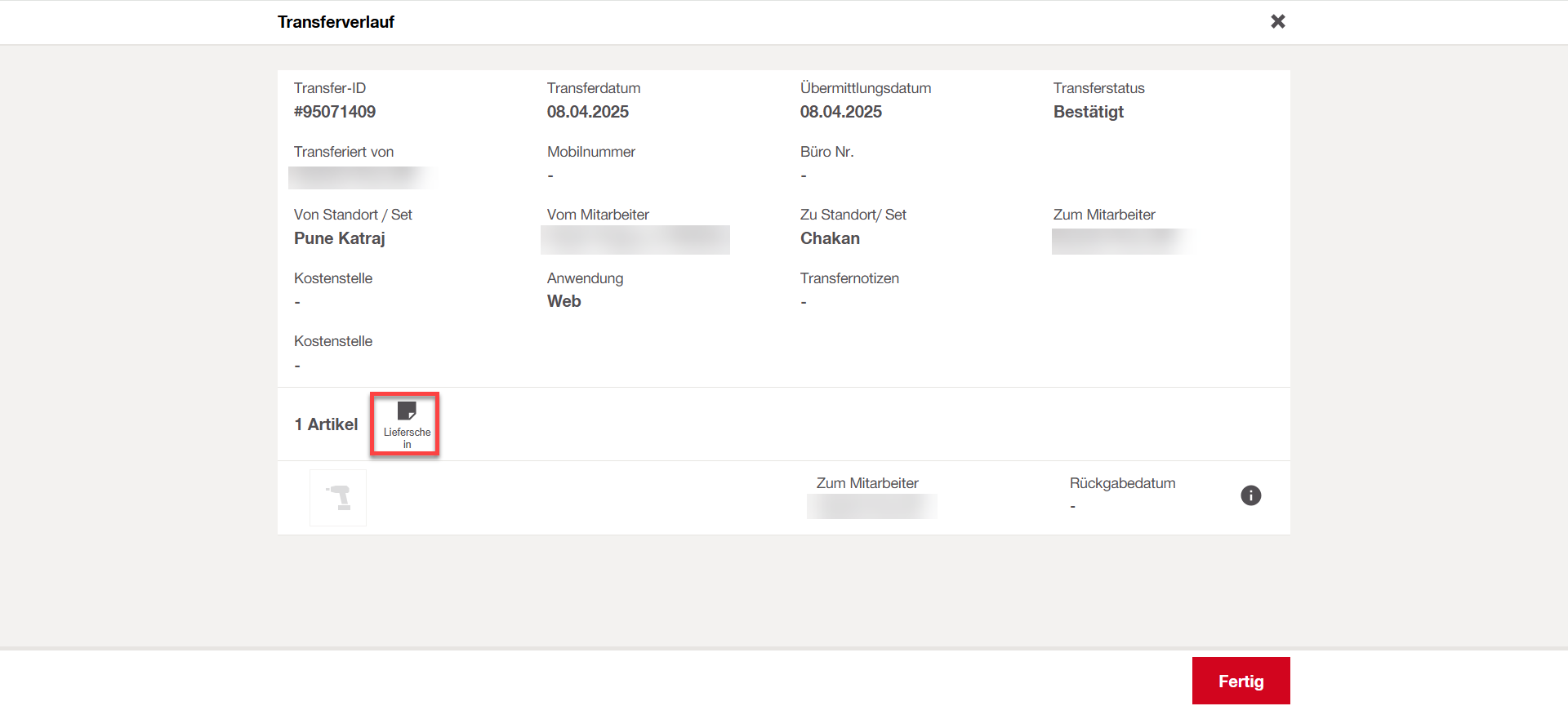
Task: Click the blurred name under Transferiert von
Action: [x=360, y=177]
